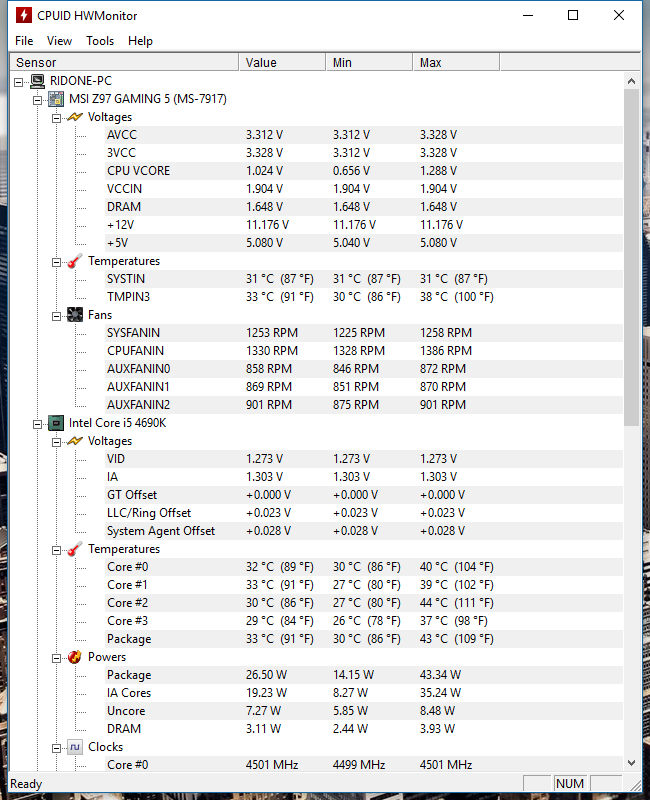Collapse the MSI Z97 GAMING 5 node
The image size is (650, 800).
pyautogui.click(x=38, y=100)
